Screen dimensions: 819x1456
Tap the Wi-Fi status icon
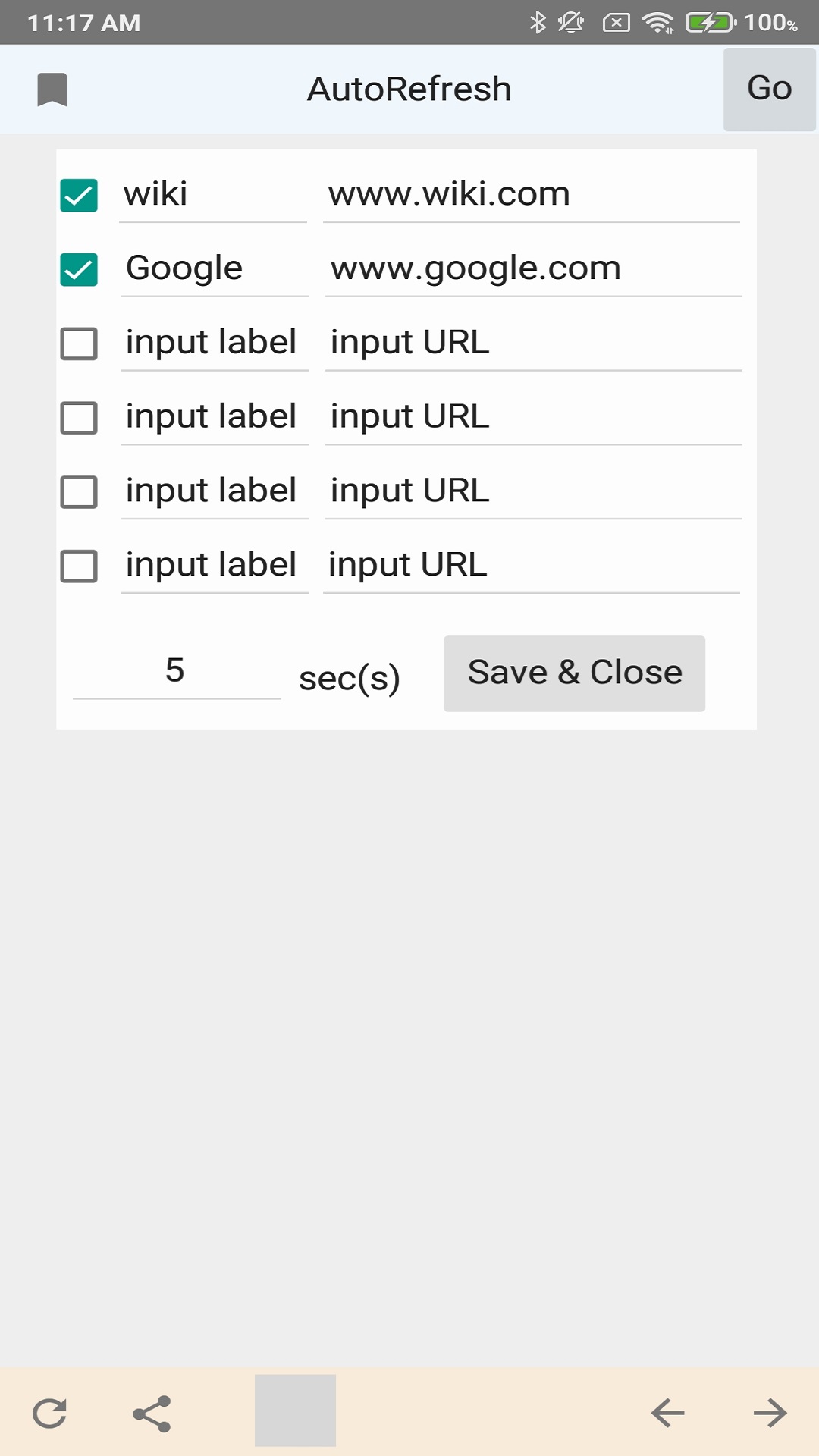658,23
